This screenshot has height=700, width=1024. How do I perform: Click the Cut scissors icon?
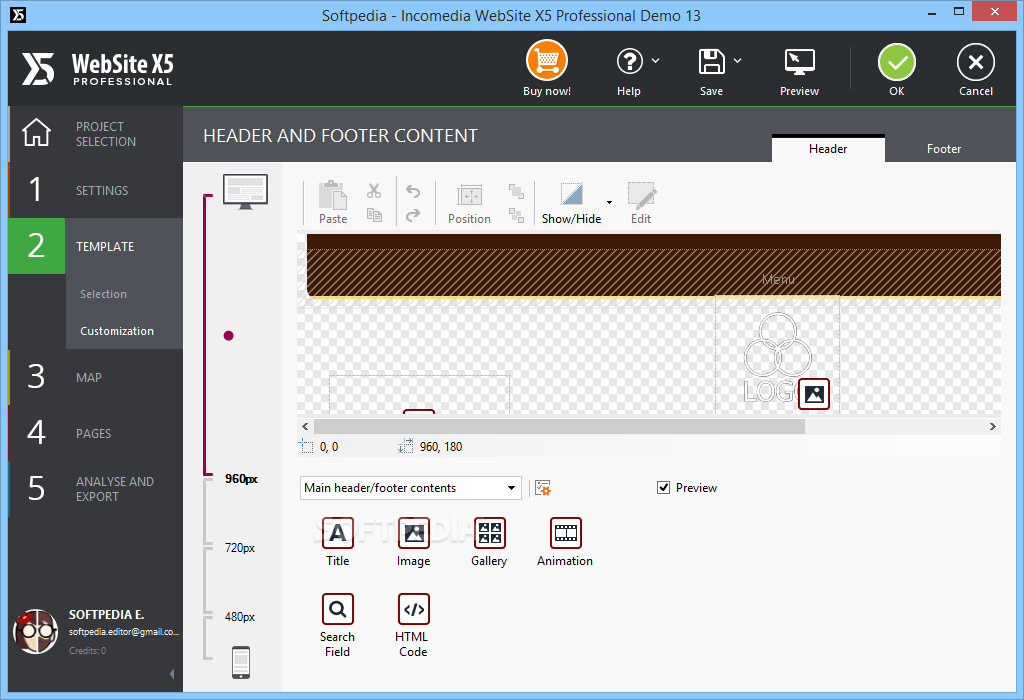pyautogui.click(x=374, y=191)
